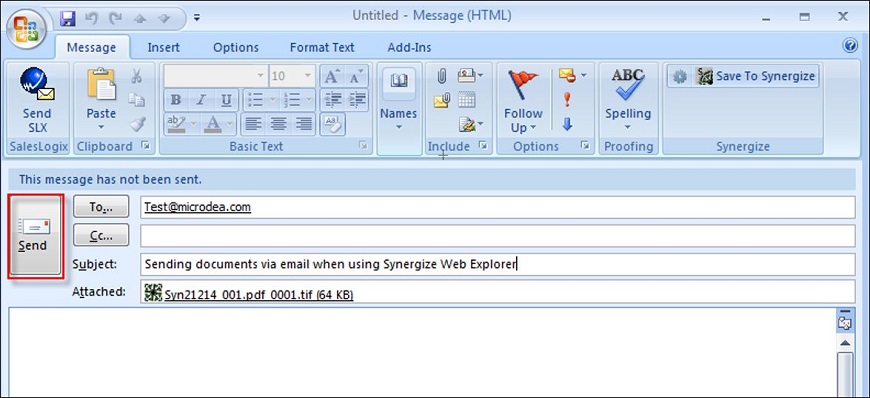The image size is (870, 398).
Task: Click the To... recipients button
Action: [101, 207]
